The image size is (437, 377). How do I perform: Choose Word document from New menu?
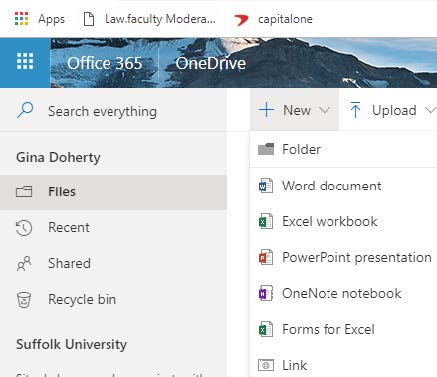343,186
